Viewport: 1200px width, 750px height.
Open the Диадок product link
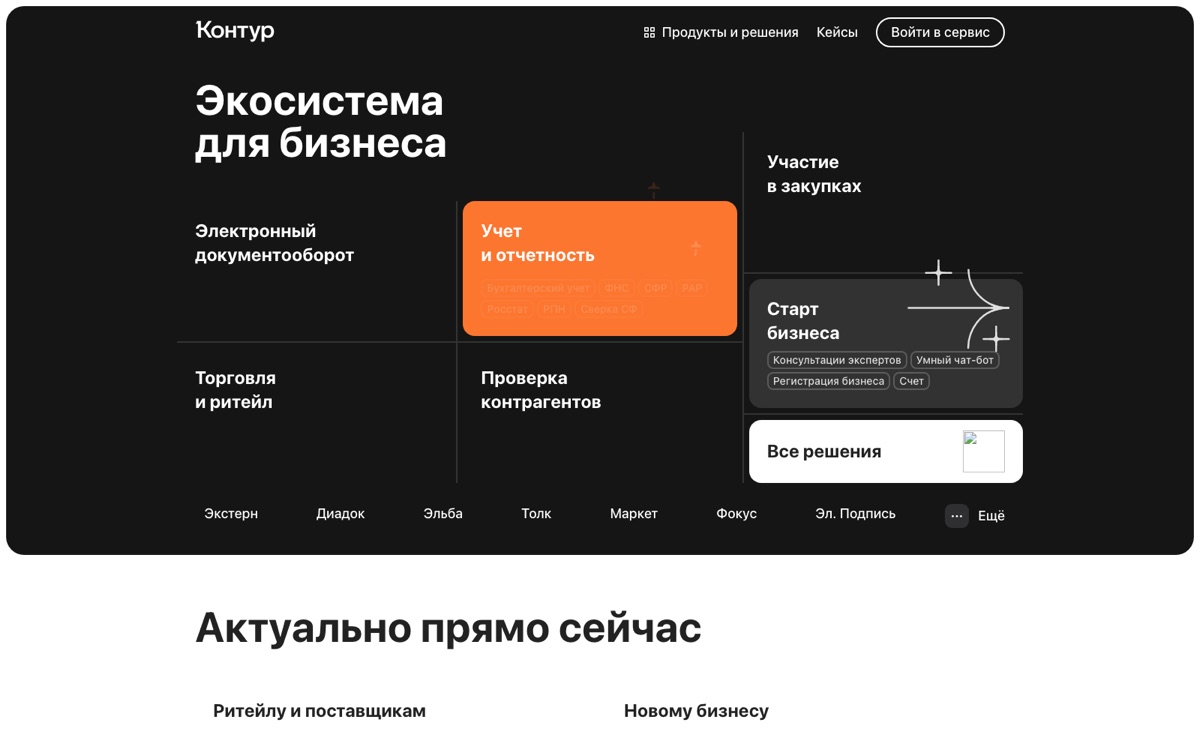(340, 513)
